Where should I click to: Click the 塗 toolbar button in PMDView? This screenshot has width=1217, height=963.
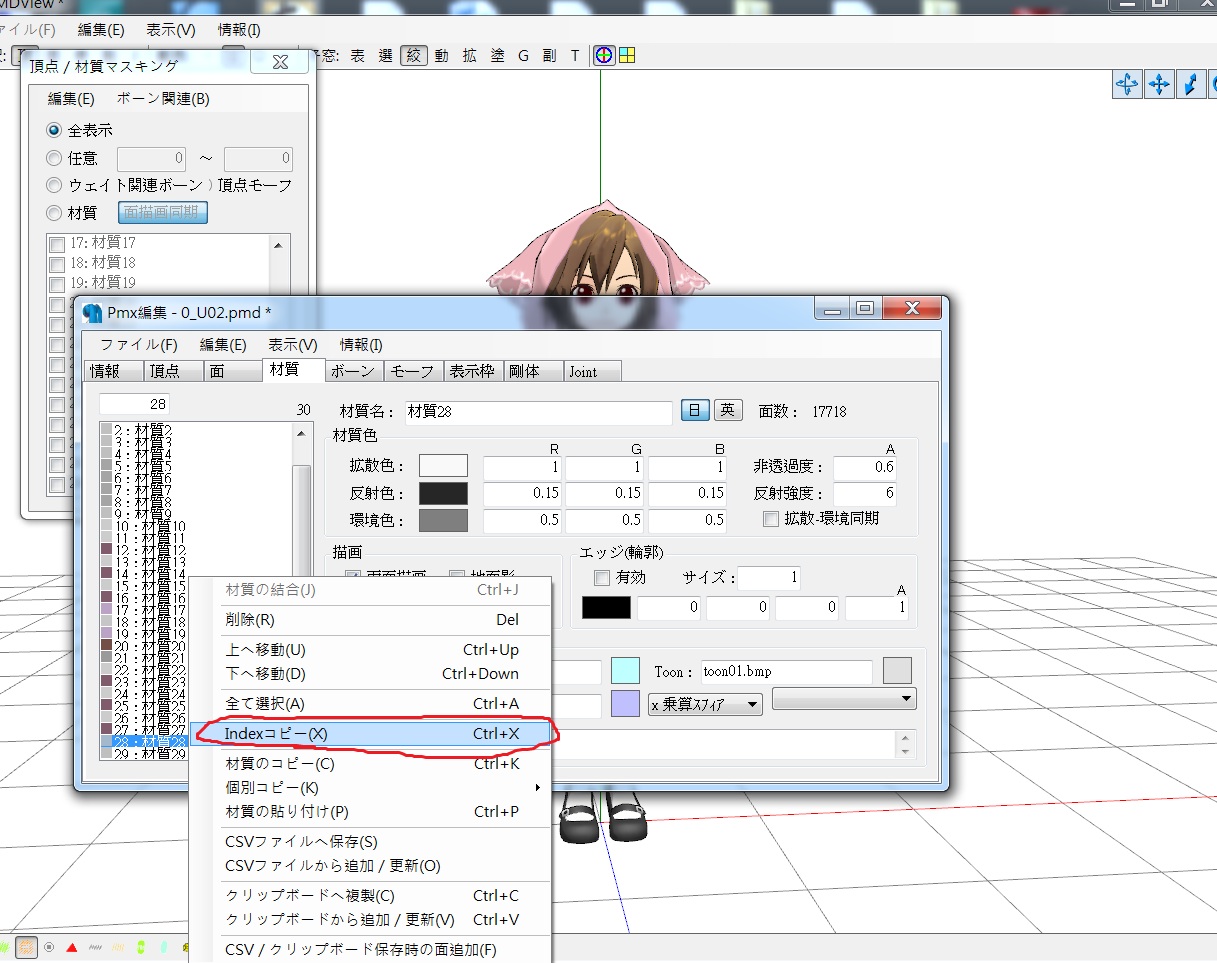click(497, 56)
